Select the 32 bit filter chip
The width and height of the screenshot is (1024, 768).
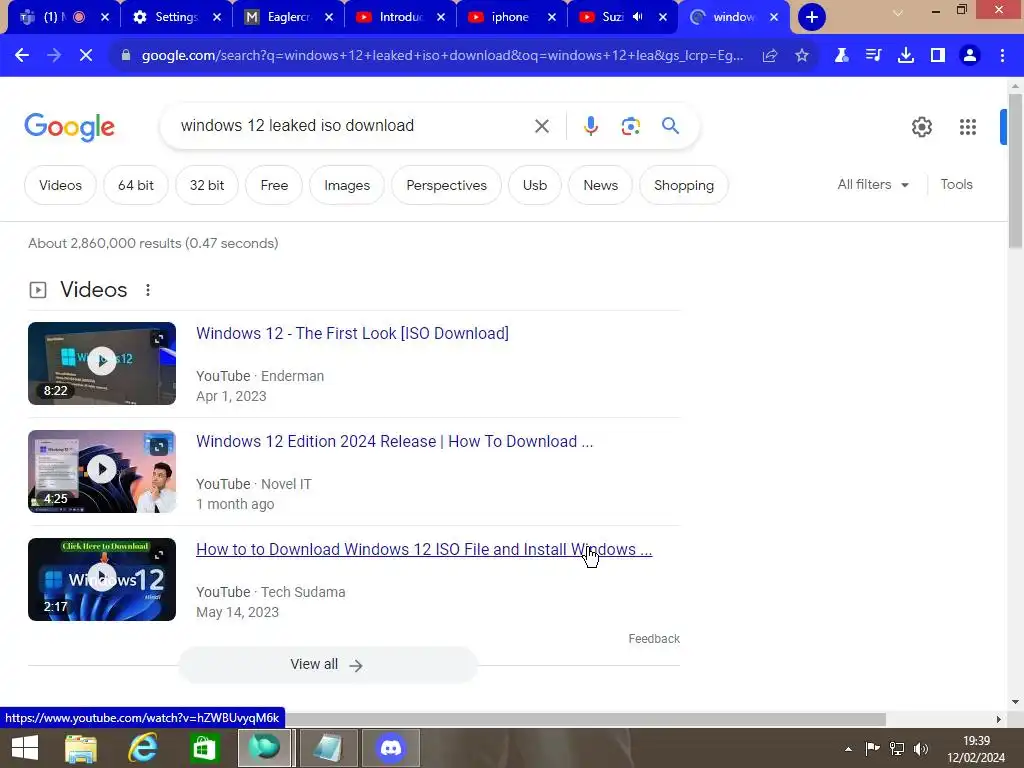pos(207,185)
